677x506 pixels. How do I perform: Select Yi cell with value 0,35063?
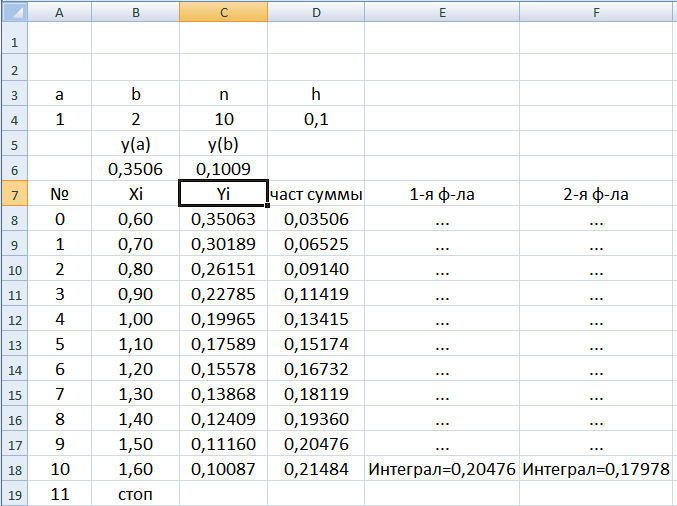coord(224,219)
